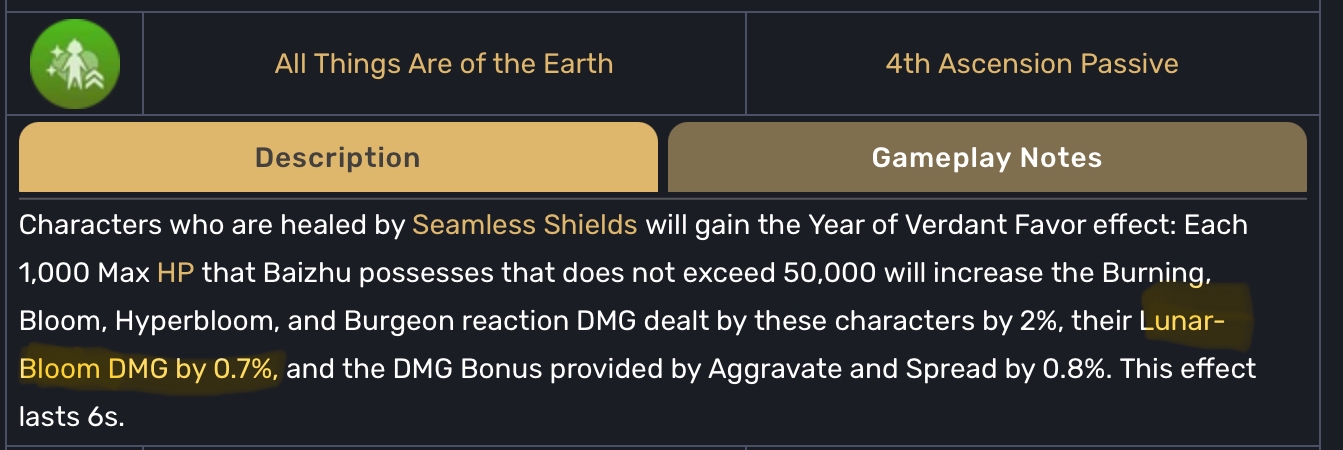Switch to the Gameplay Notes tab
The image size is (1343, 450).
tap(987, 158)
